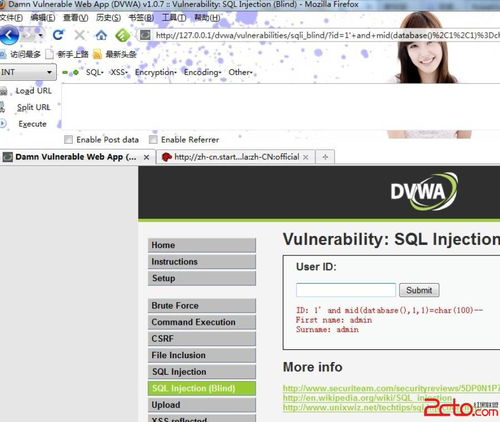Open the HackBar Encoding menu

202,72
